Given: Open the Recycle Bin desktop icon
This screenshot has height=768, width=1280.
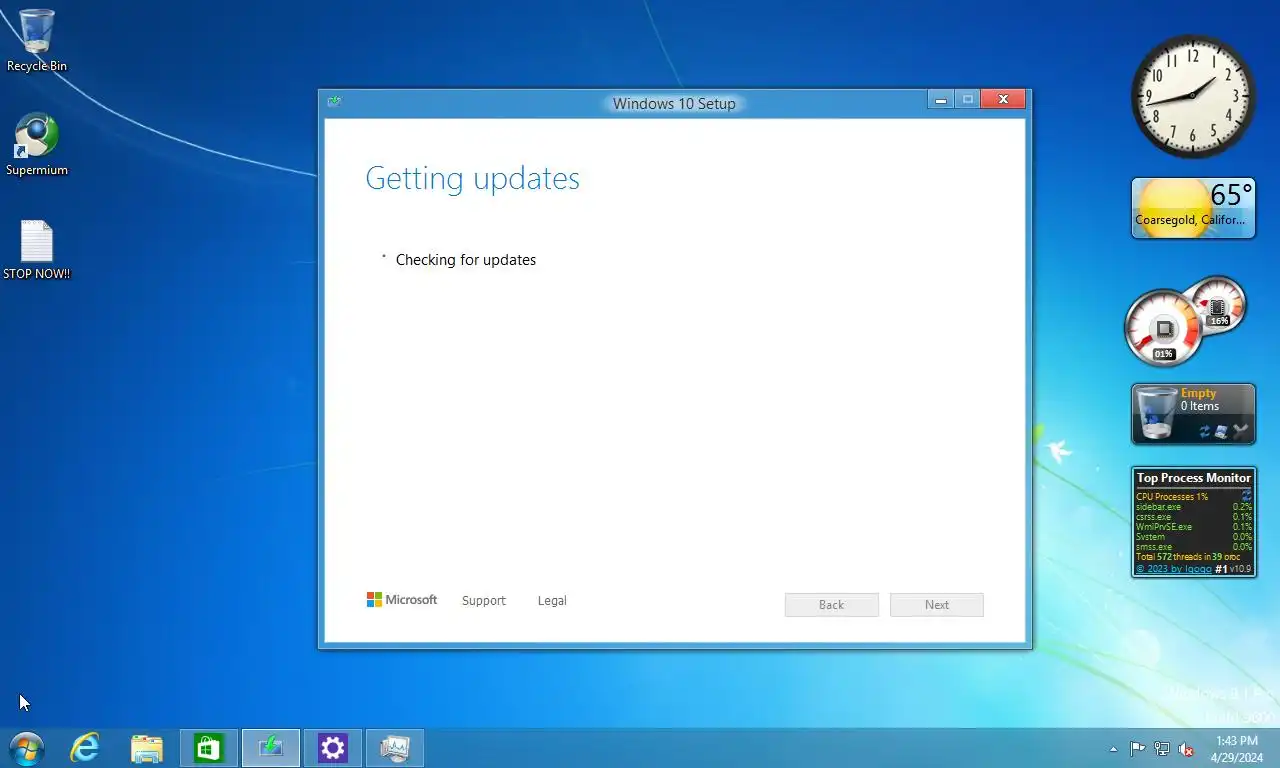Looking at the screenshot, I should pyautogui.click(x=37, y=40).
